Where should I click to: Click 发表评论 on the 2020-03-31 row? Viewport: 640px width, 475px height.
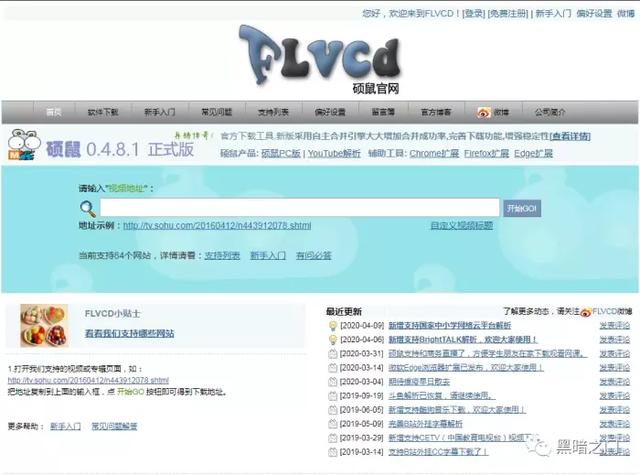pos(615,353)
